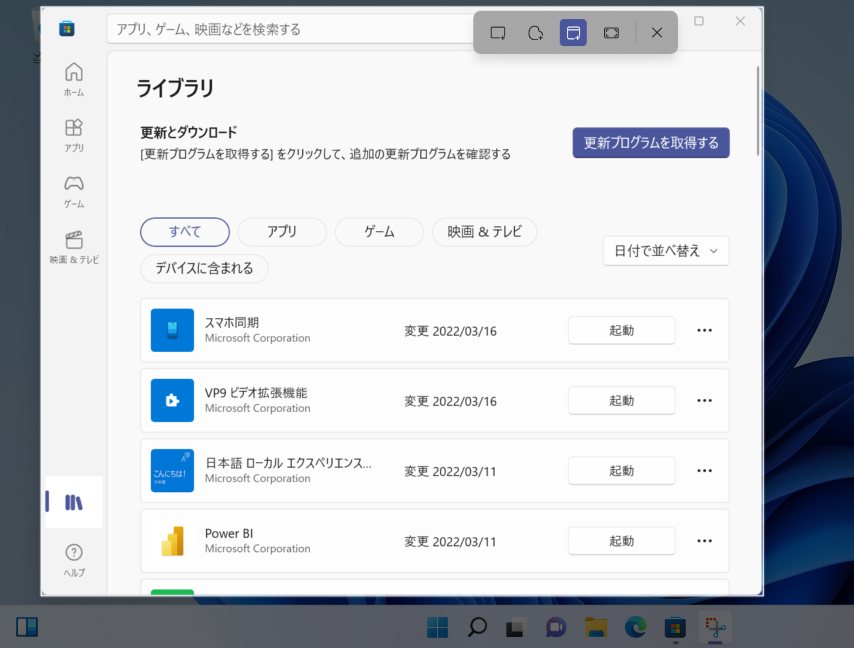Open 映画 & テレビ in the sidebar
Viewport: 854px width, 648px height.
pos(74,247)
